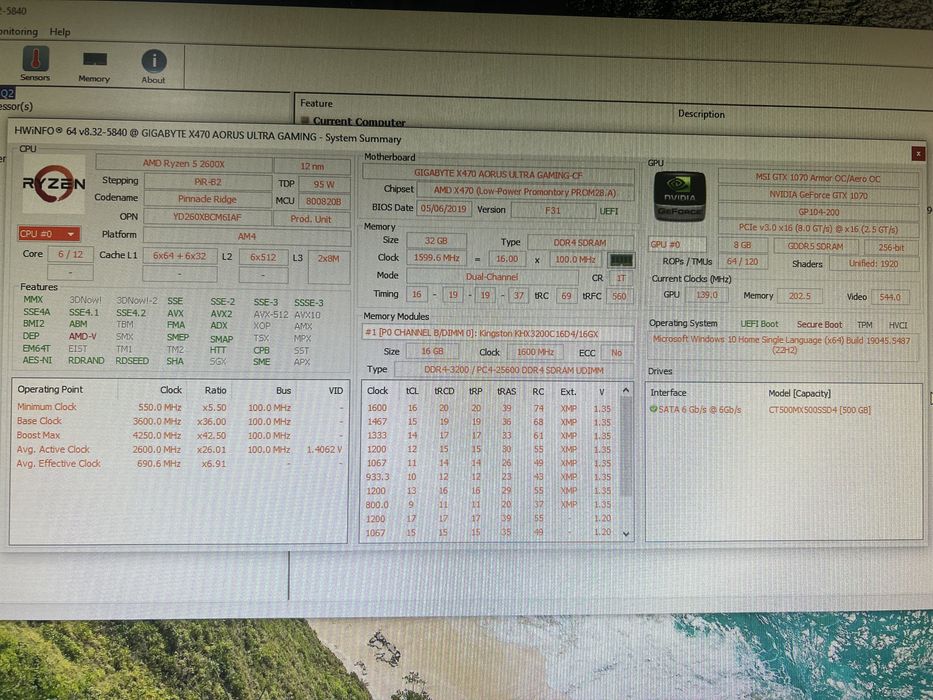Image resolution: width=933 pixels, height=700 pixels.
Task: Open the GPU #0 selector dropdown
Action: click(x=677, y=244)
